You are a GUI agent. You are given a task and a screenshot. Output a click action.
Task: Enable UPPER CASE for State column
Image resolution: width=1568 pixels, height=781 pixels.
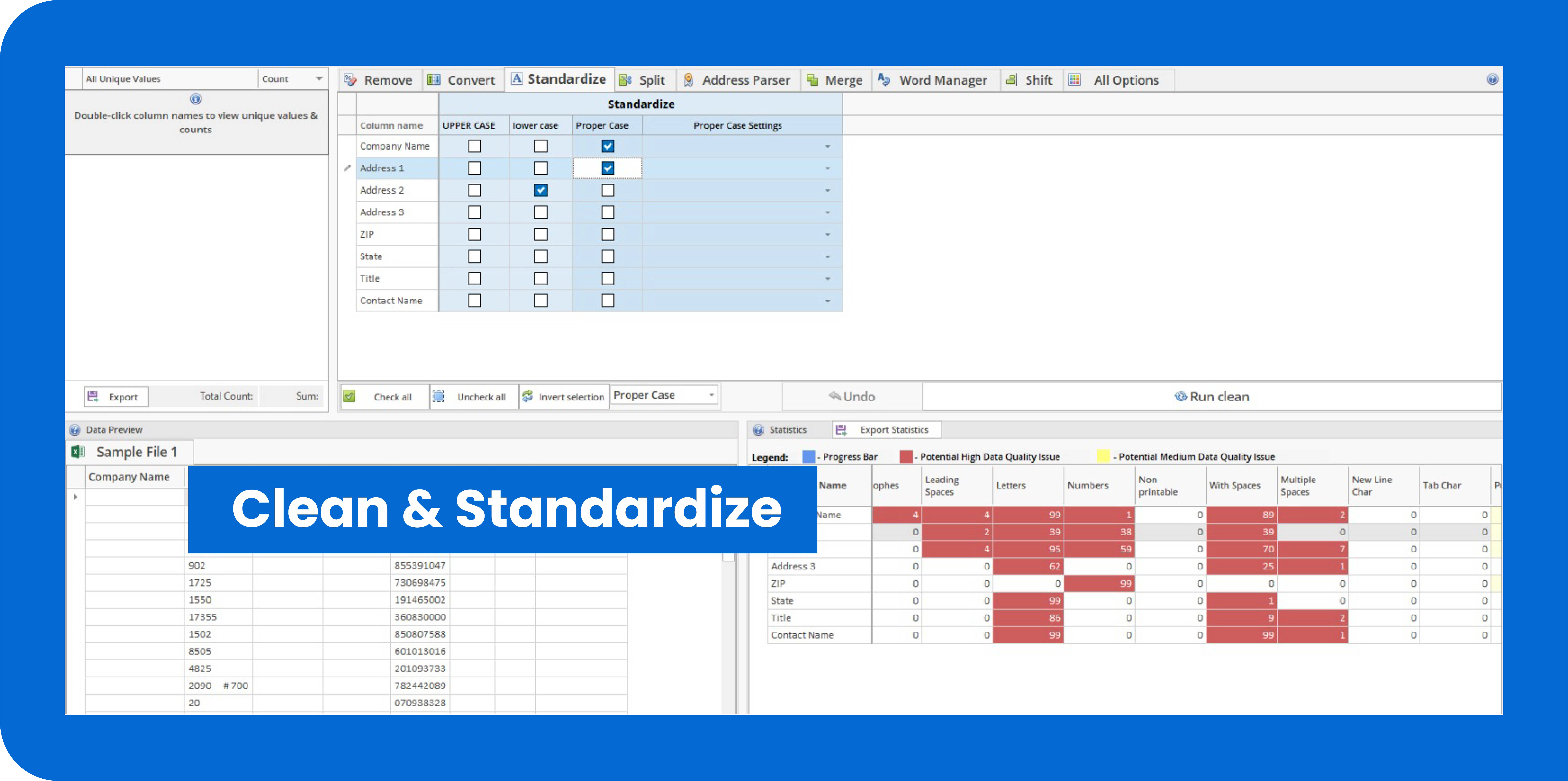[474, 256]
